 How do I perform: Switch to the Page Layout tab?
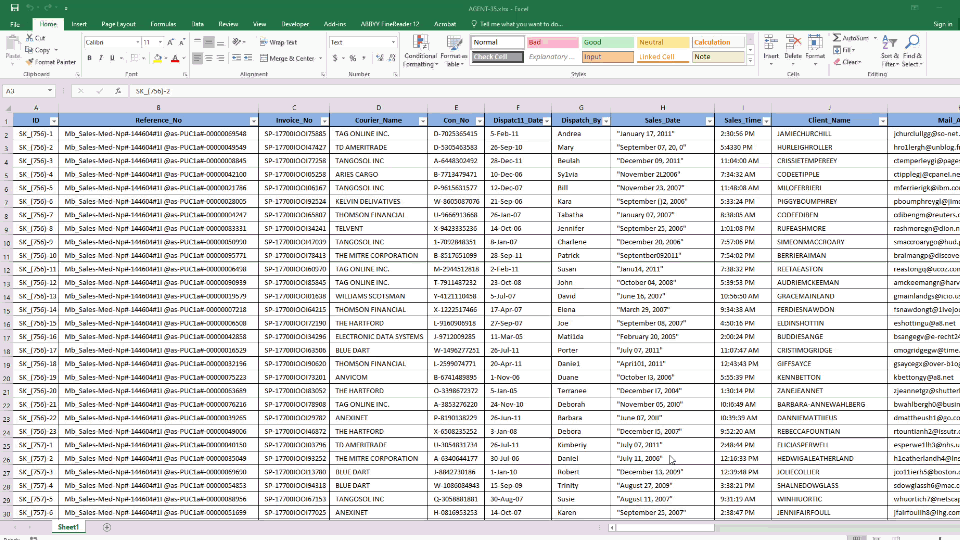point(118,24)
